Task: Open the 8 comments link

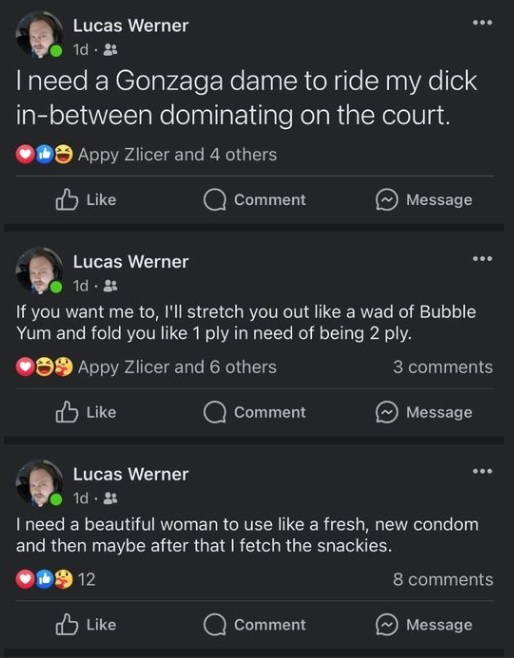Action: pyautogui.click(x=443, y=580)
